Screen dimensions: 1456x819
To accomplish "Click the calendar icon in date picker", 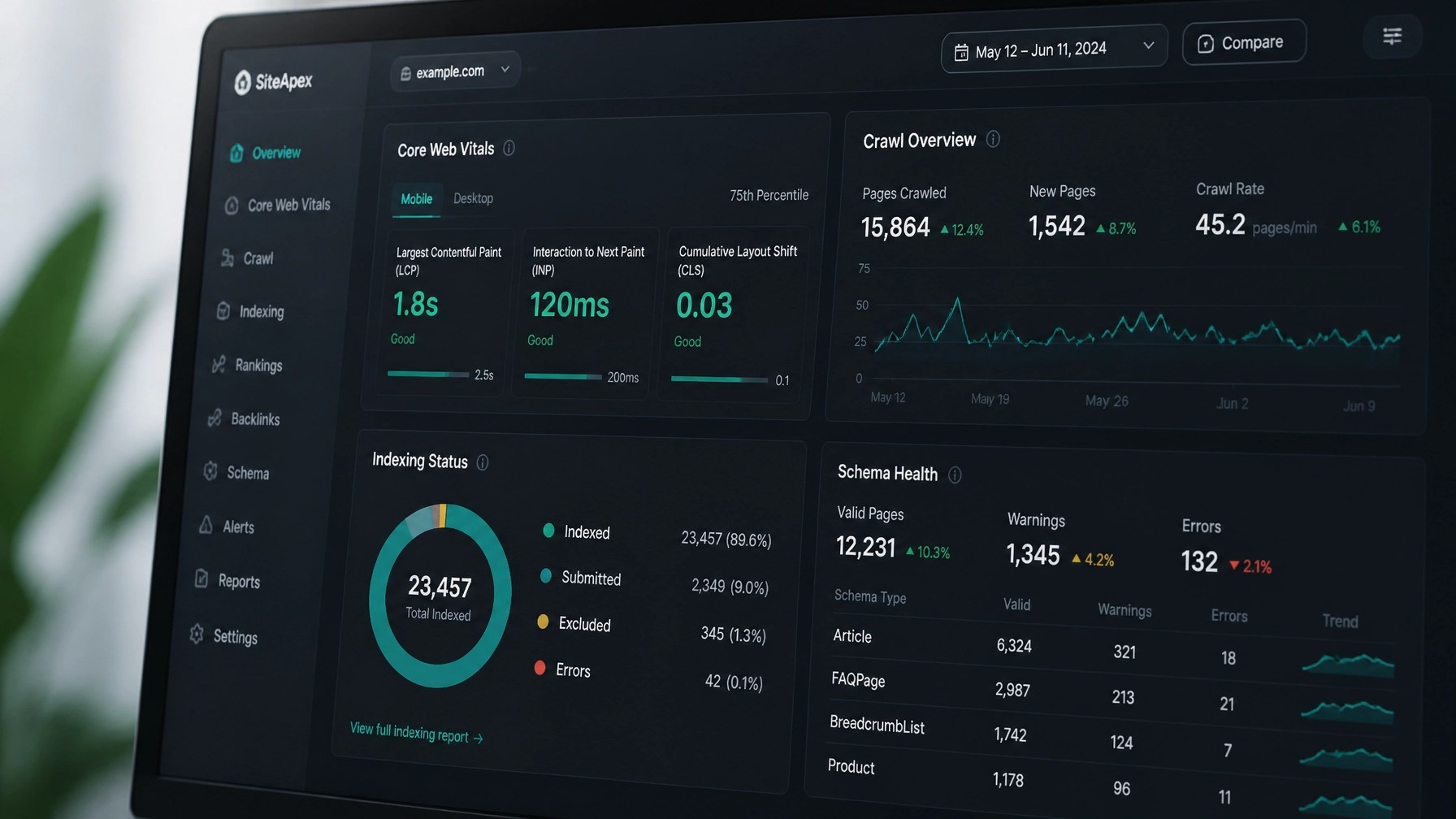I will click(961, 53).
